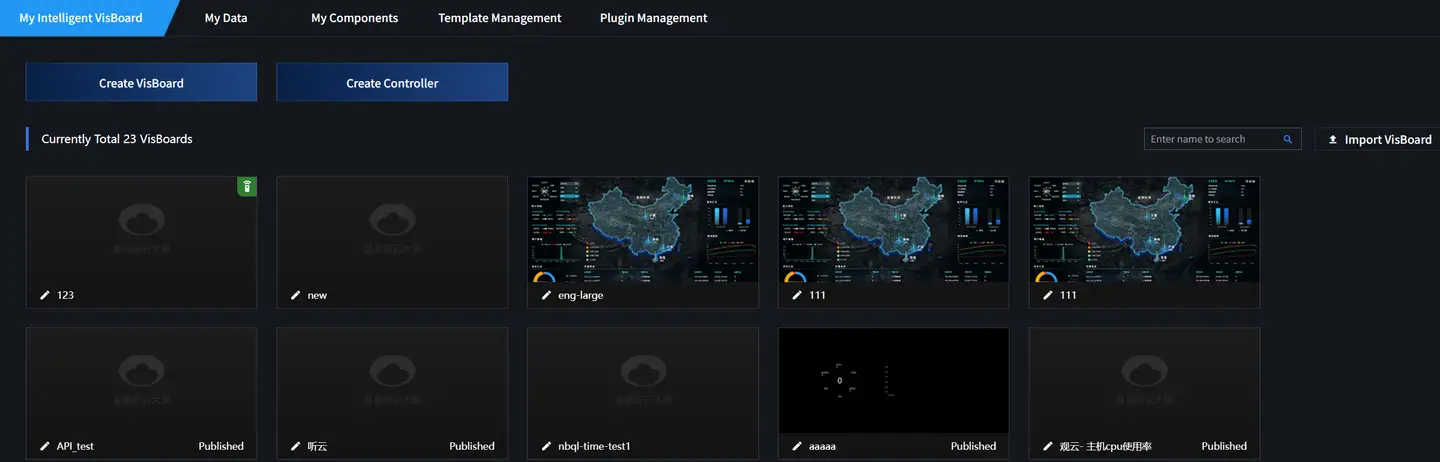The height and width of the screenshot is (462, 1440).
Task: Rename the 'new' VisBoard via its pencil icon
Action: click(x=295, y=295)
